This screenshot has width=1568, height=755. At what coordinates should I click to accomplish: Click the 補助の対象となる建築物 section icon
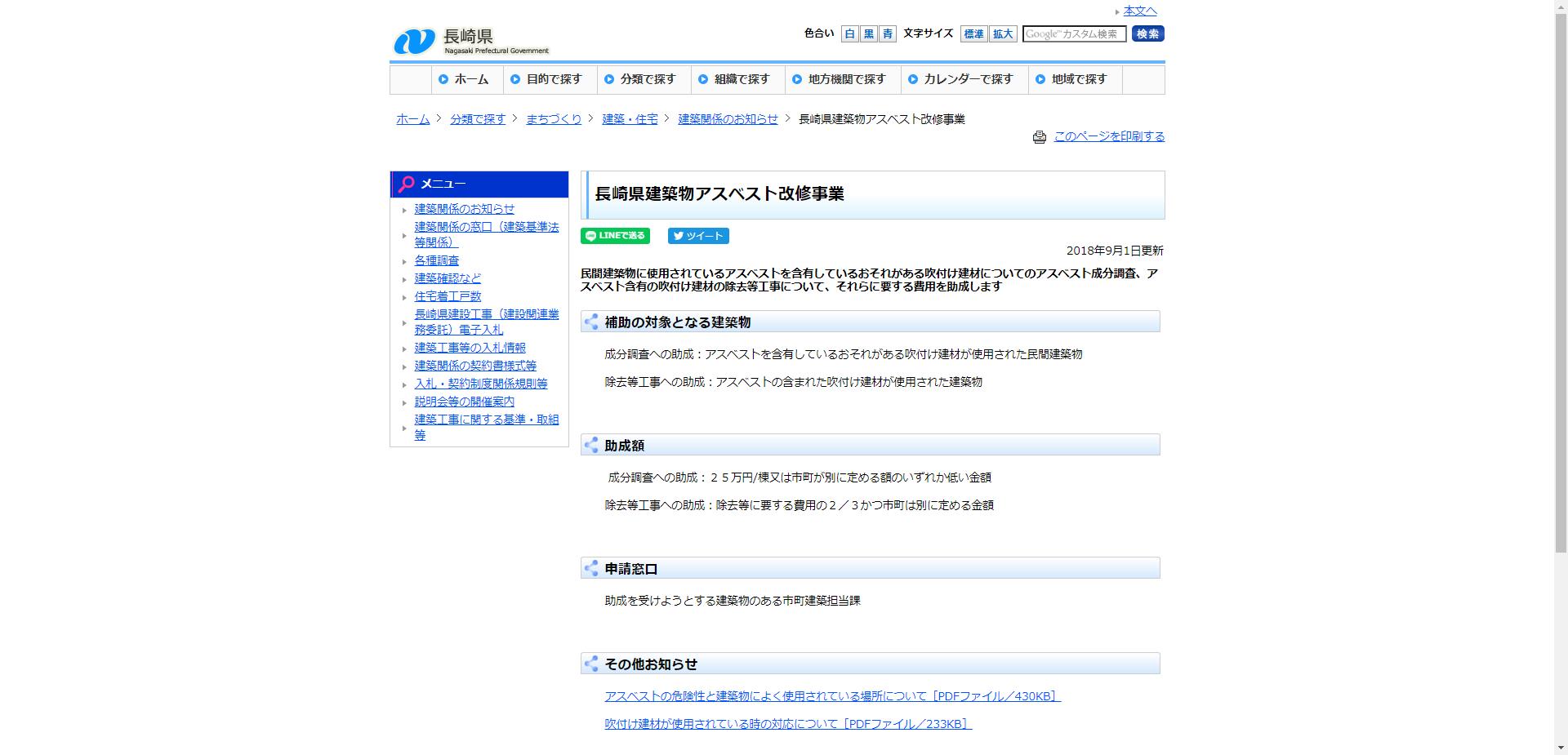pyautogui.click(x=592, y=322)
